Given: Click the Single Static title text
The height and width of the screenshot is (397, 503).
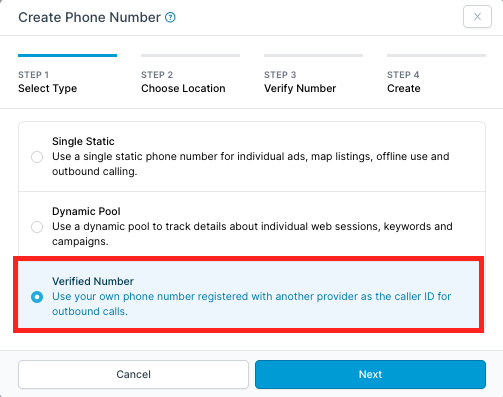Looking at the screenshot, I should coord(83,141).
